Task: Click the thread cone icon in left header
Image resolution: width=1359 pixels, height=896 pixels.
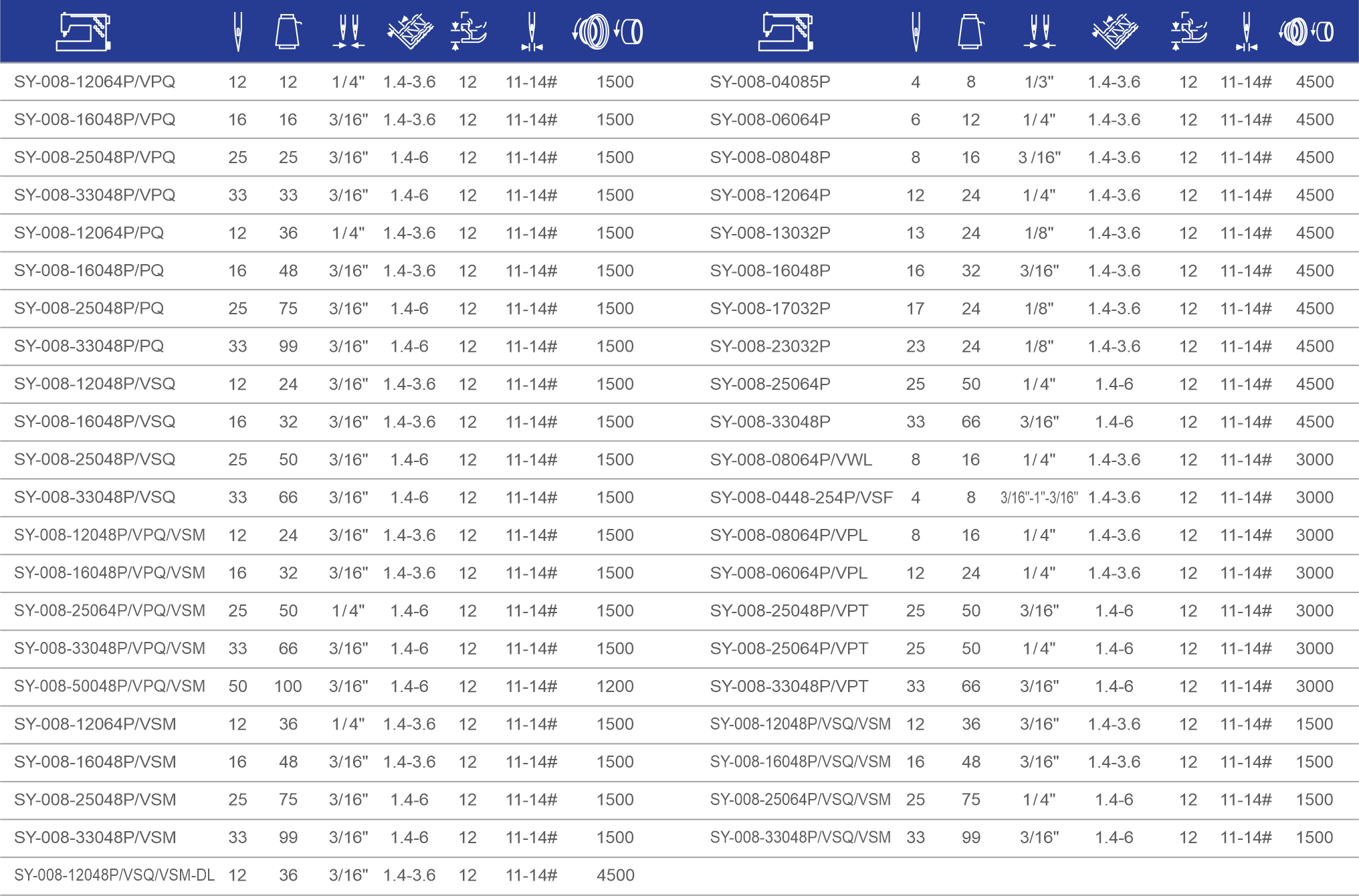Action: click(x=288, y=31)
